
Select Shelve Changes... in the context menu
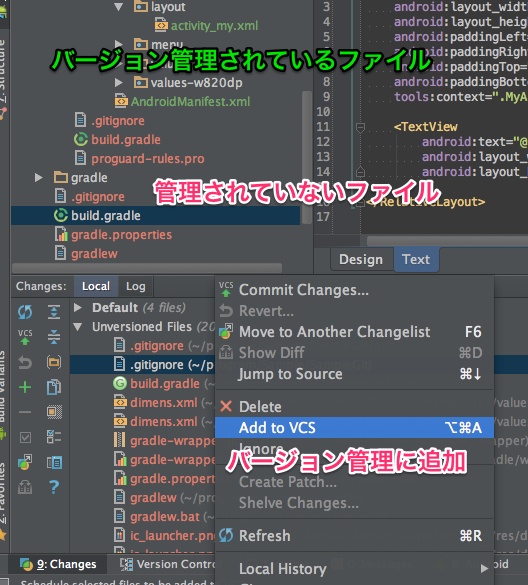(354, 503)
